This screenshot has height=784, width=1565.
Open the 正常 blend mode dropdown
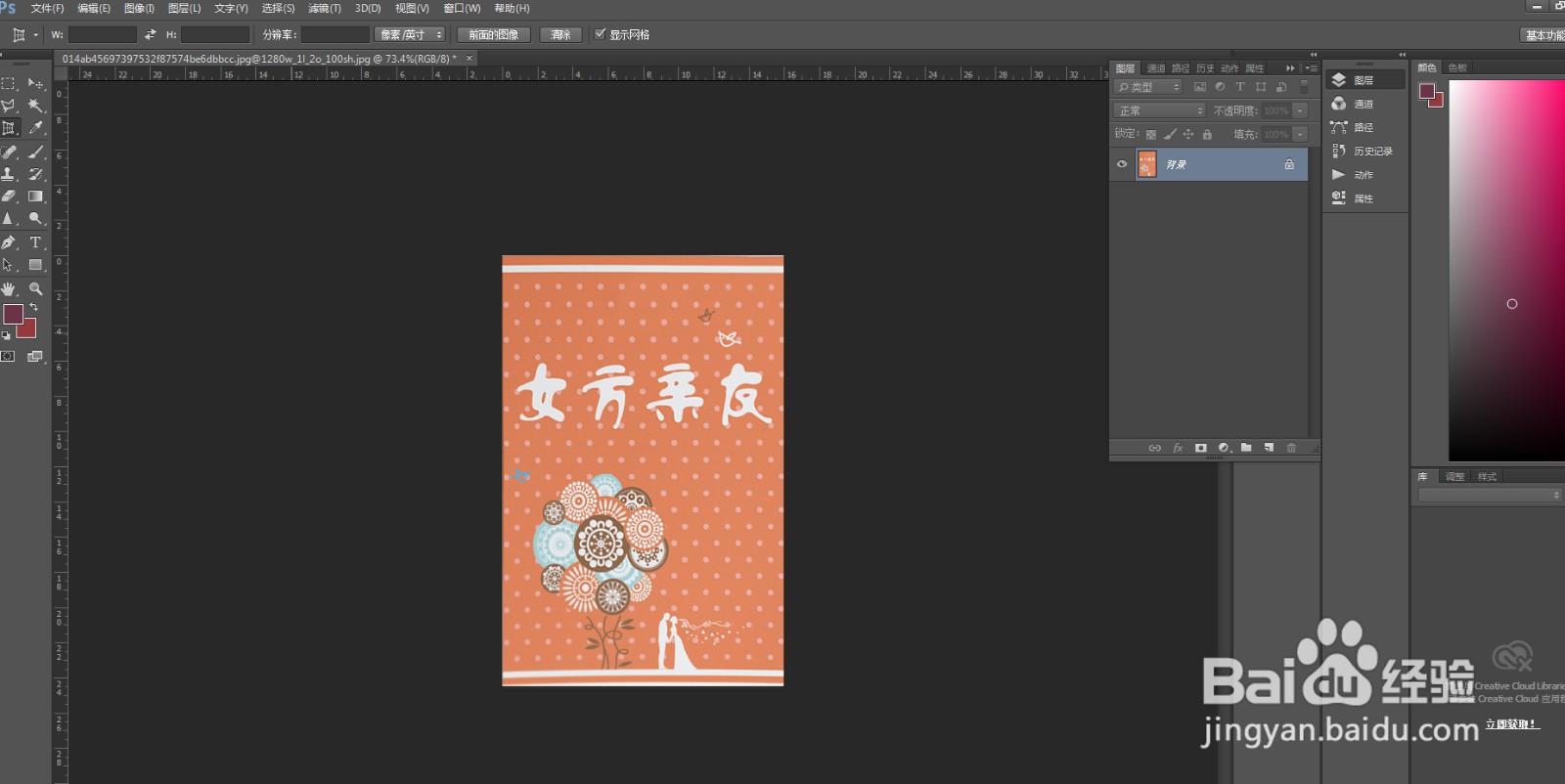(1160, 110)
